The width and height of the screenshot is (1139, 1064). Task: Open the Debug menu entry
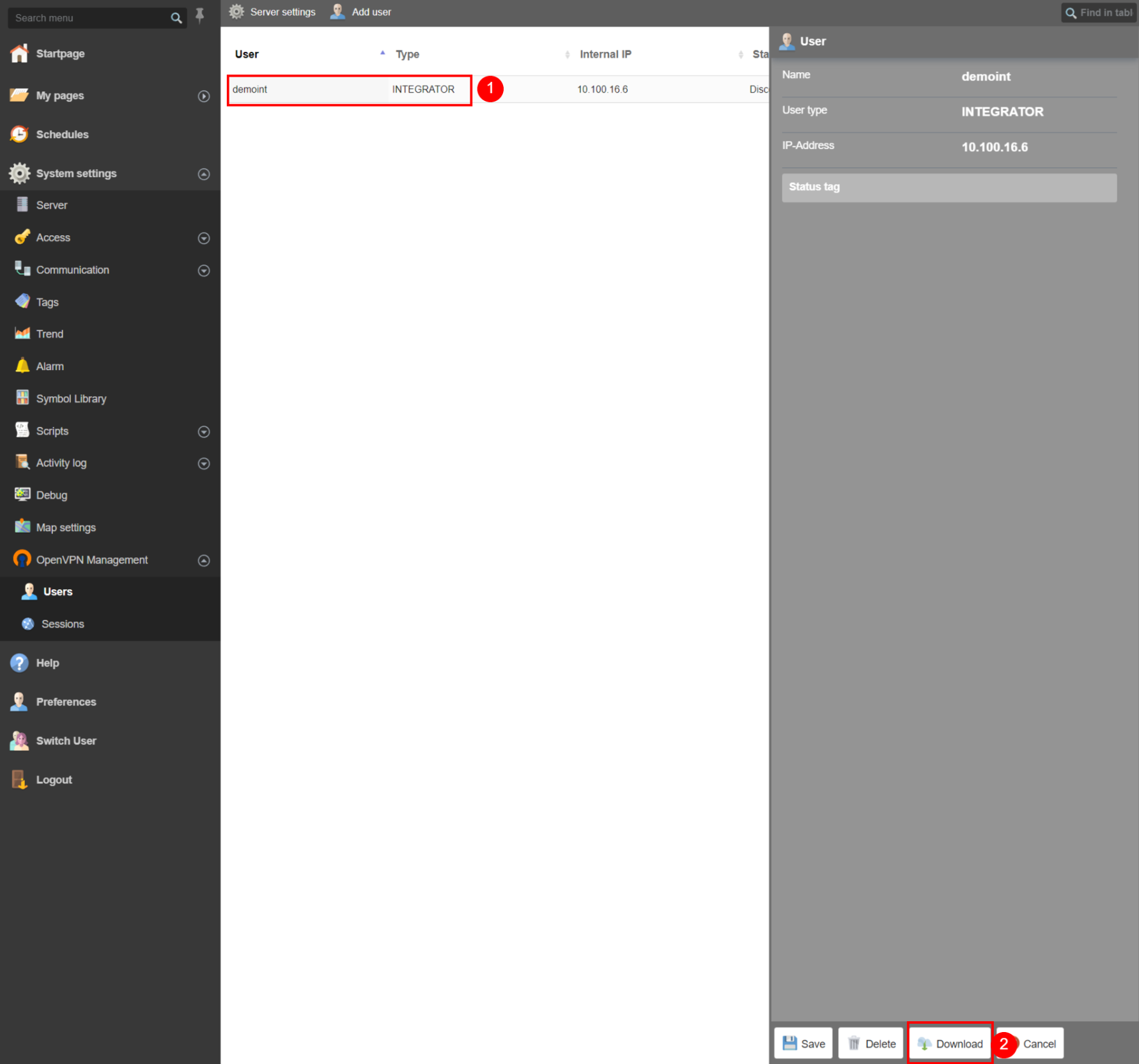[x=110, y=495]
